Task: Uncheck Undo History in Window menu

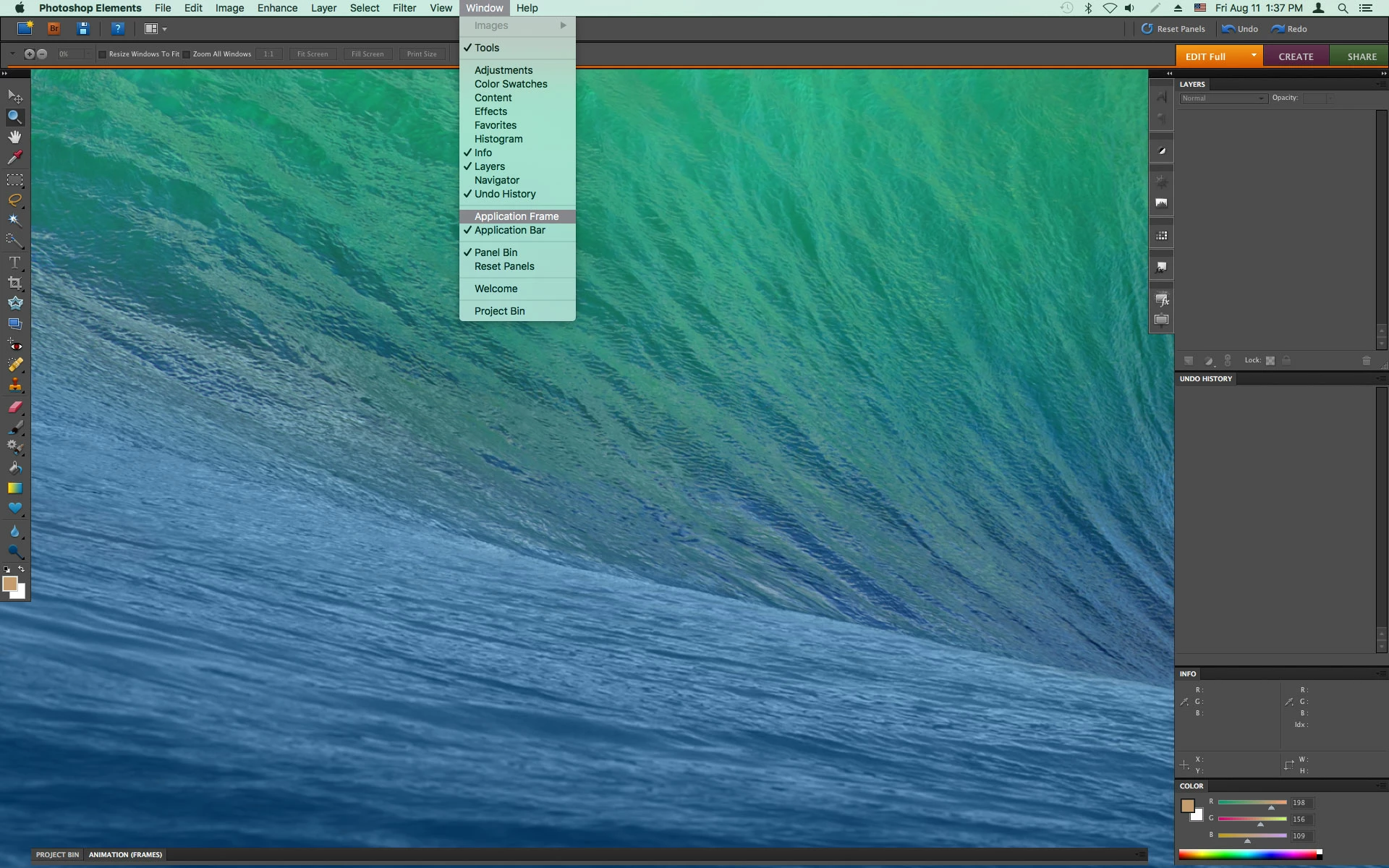Action: pyautogui.click(x=505, y=194)
